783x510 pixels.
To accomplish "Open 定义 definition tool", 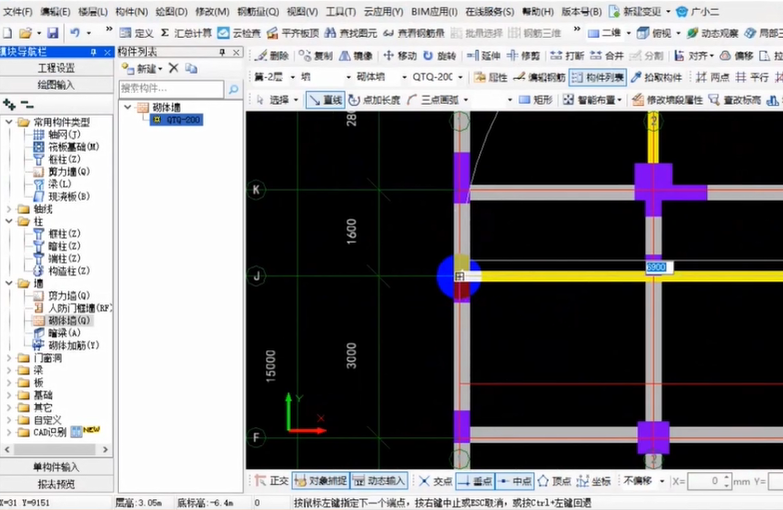I will point(136,33).
